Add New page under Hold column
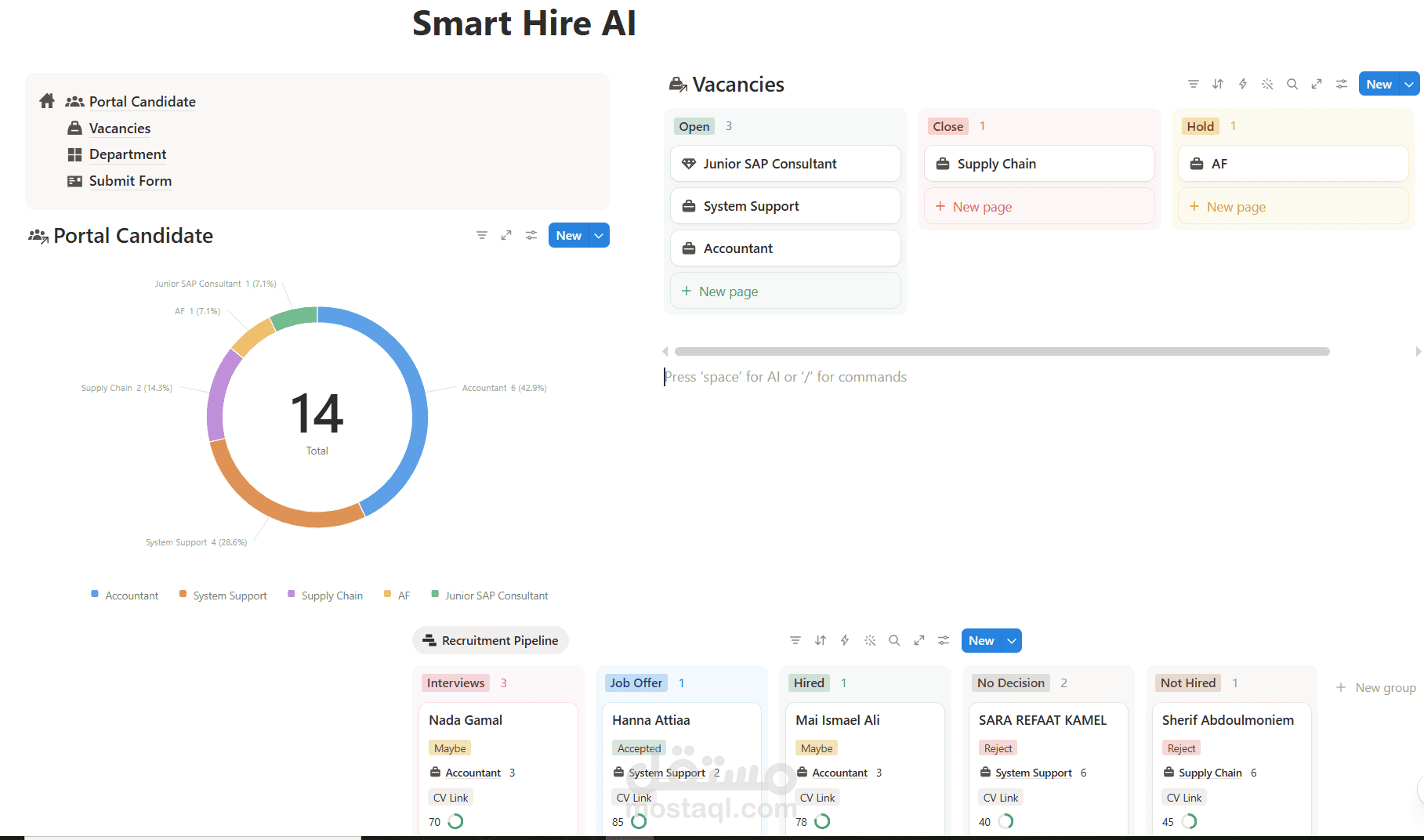The width and height of the screenshot is (1424, 840). click(1293, 207)
